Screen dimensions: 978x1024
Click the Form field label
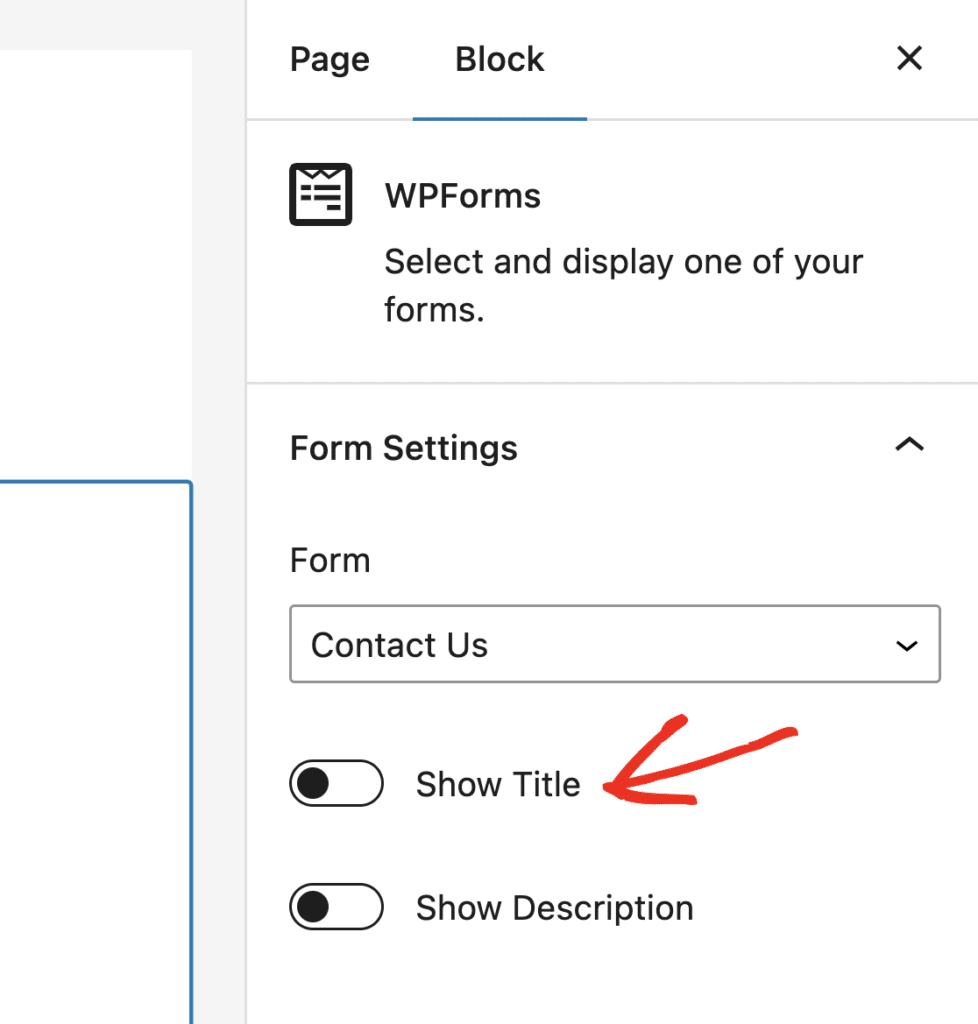point(330,560)
